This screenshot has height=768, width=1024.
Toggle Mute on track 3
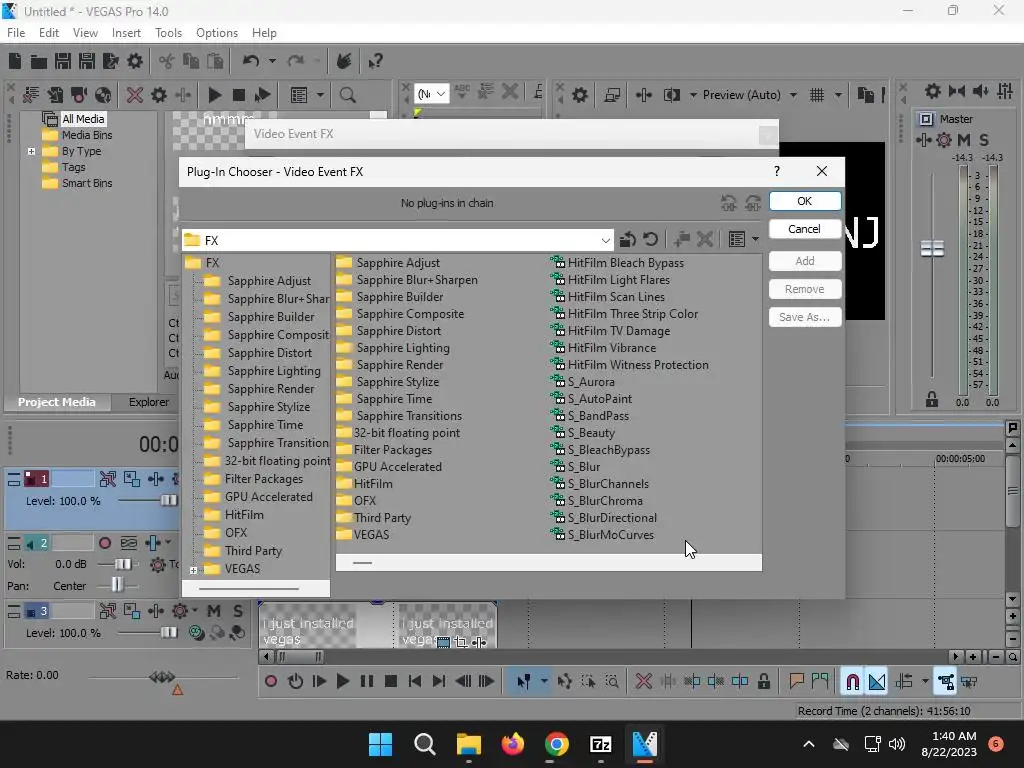214,611
